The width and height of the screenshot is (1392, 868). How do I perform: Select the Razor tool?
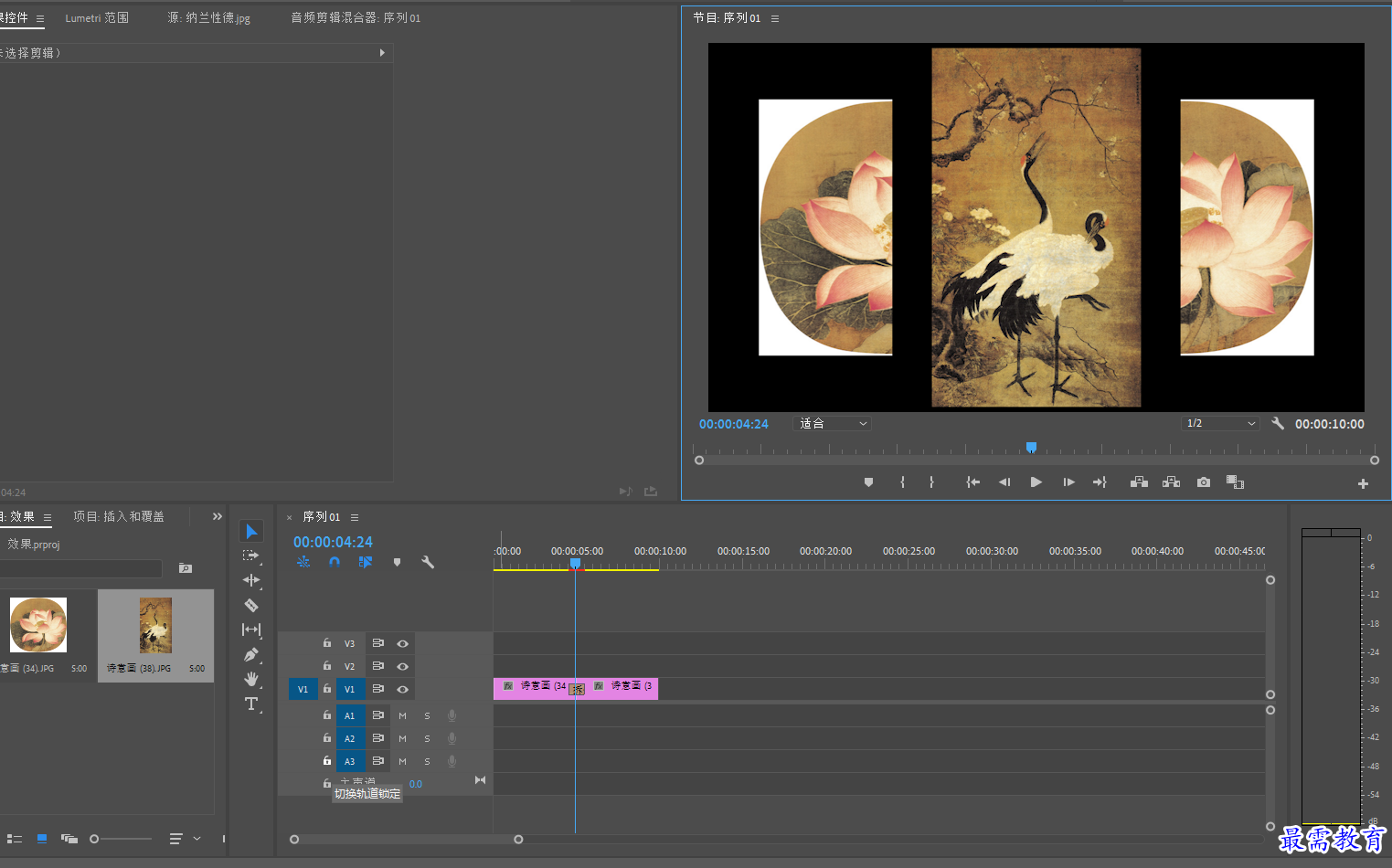pyautogui.click(x=251, y=605)
